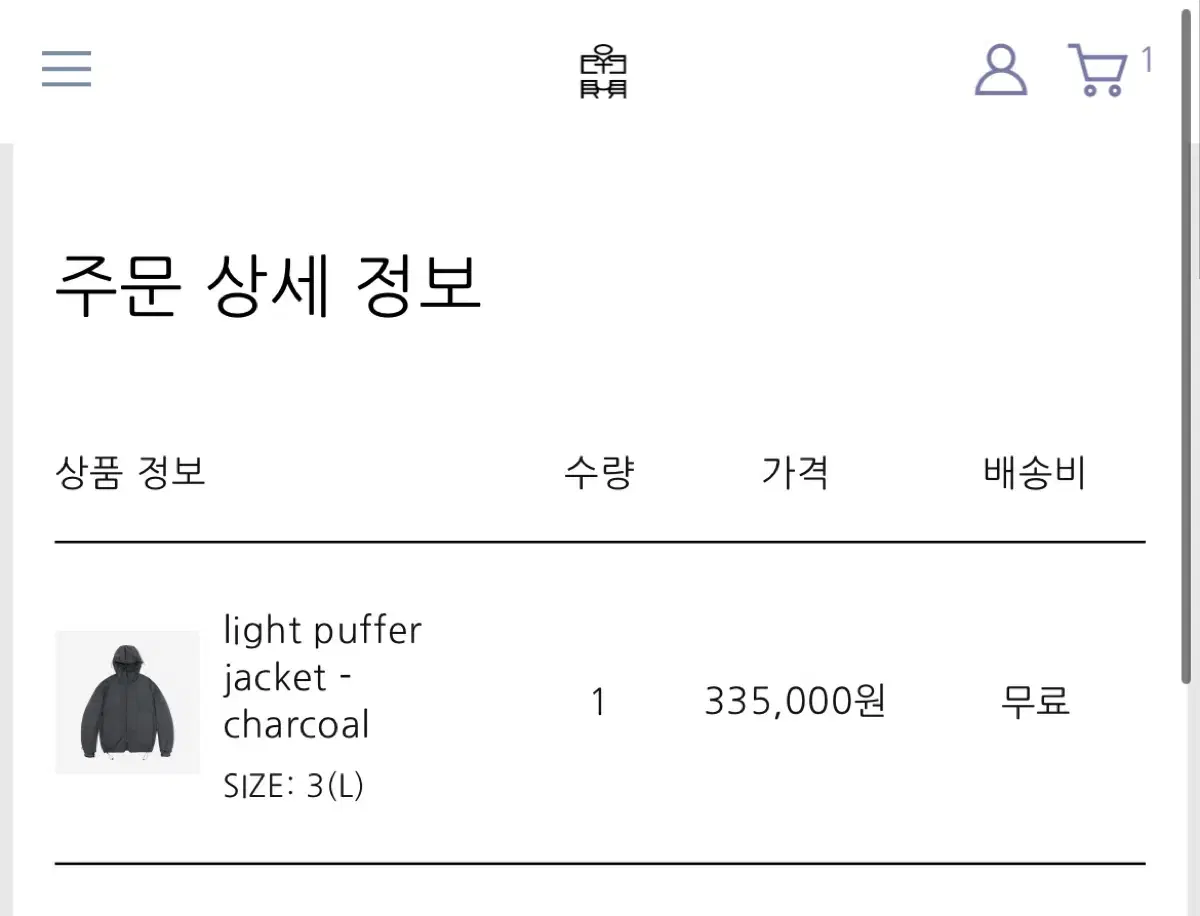
Task: Click the 주문 상세 정보 page heading
Action: [268, 285]
